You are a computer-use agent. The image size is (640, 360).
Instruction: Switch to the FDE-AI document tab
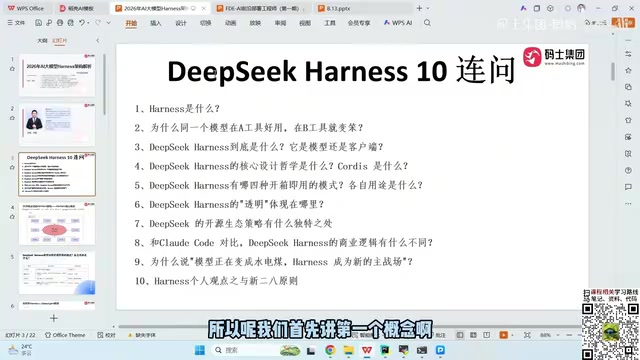(x=261, y=8)
